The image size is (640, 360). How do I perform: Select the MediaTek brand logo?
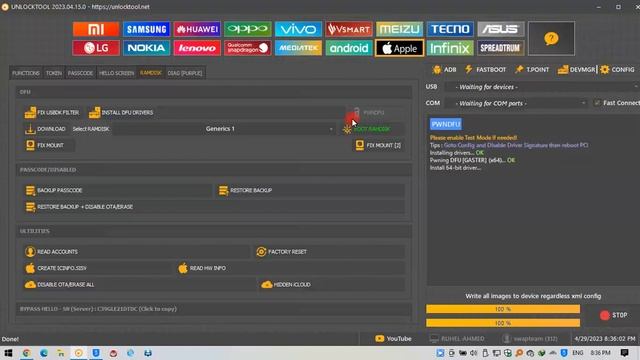pos(298,48)
